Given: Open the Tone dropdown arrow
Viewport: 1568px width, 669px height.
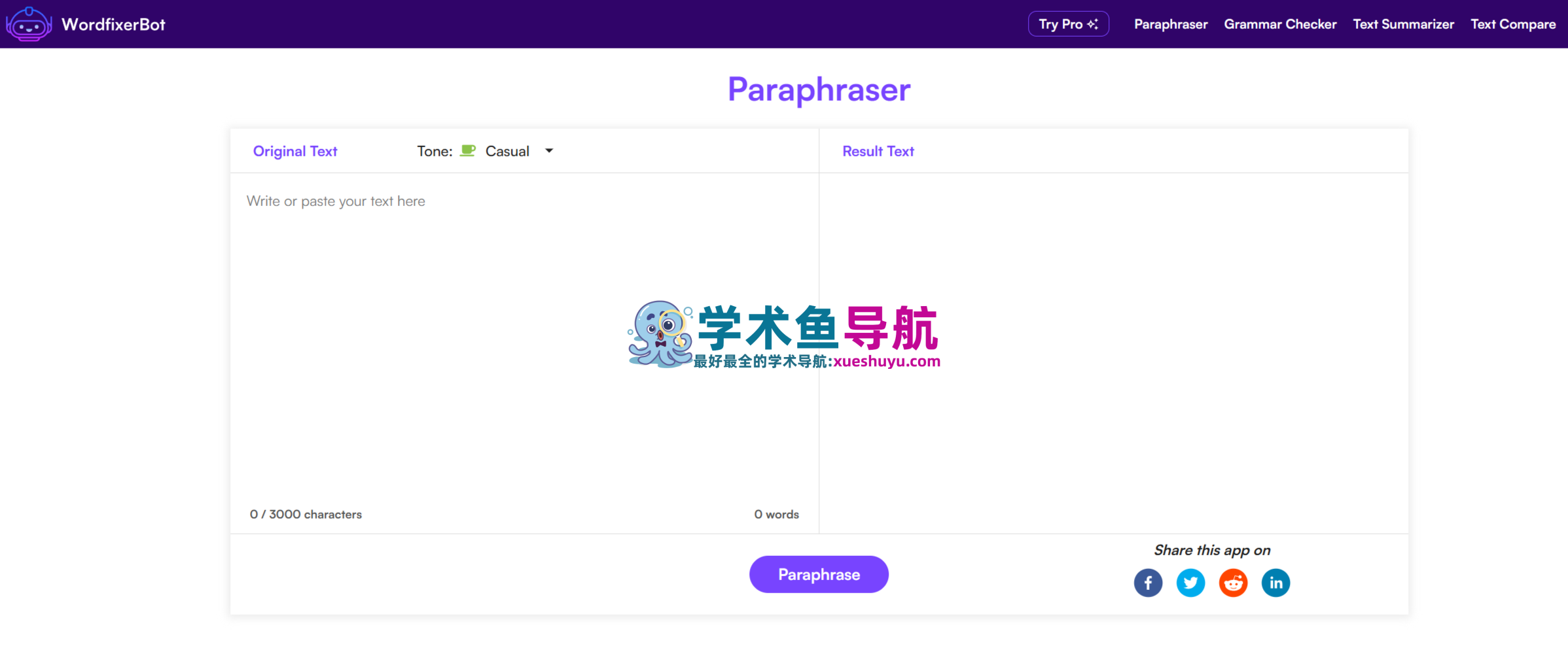Looking at the screenshot, I should [549, 151].
